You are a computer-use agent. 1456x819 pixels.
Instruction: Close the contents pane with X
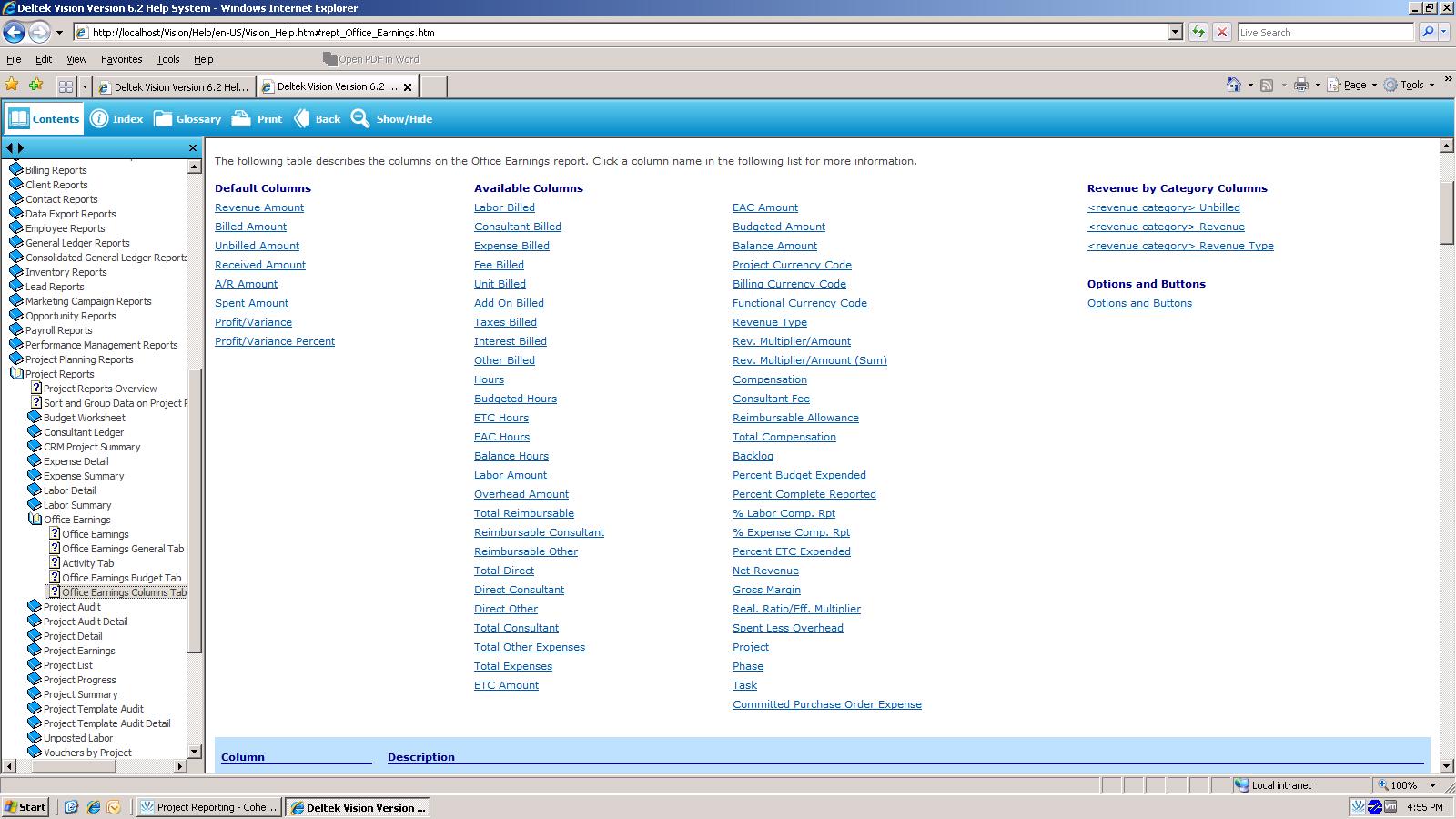click(192, 147)
